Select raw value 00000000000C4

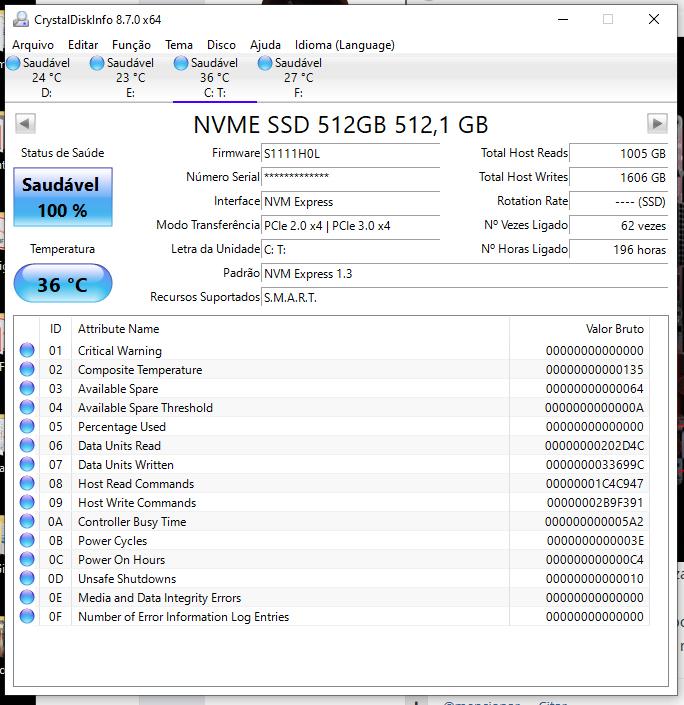tap(595, 559)
